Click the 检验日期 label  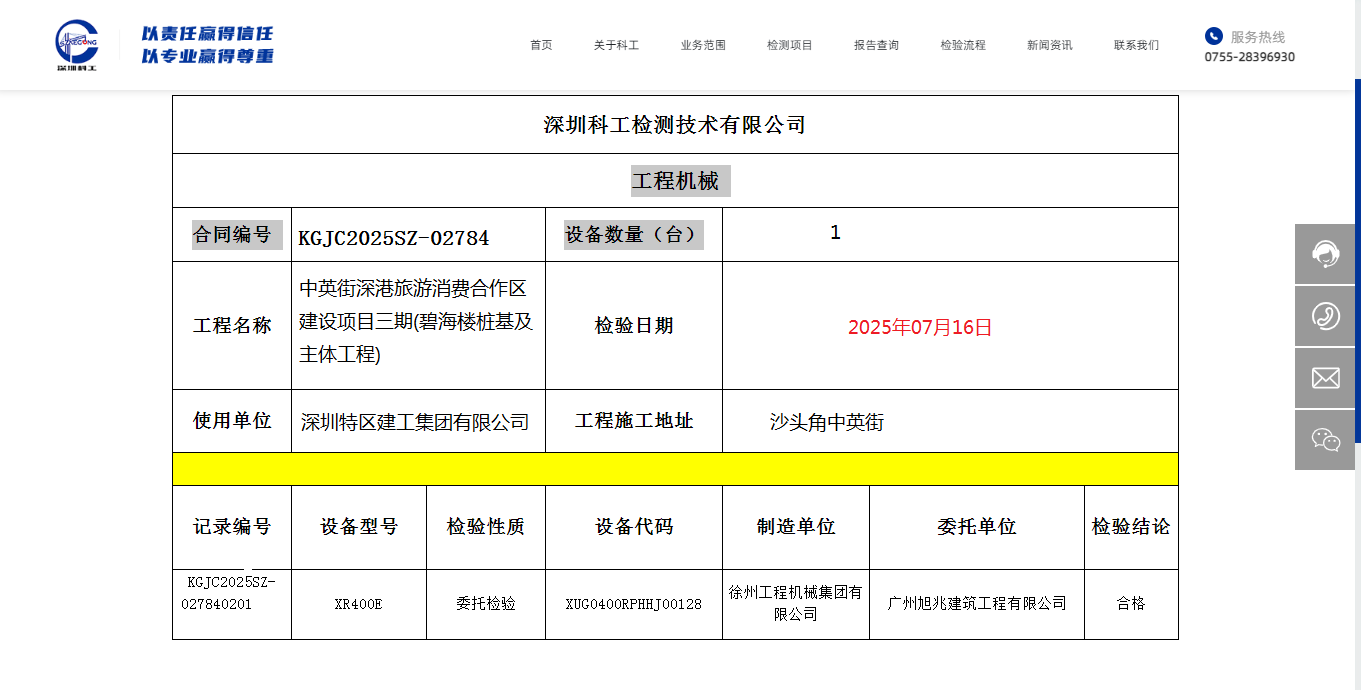point(634,326)
